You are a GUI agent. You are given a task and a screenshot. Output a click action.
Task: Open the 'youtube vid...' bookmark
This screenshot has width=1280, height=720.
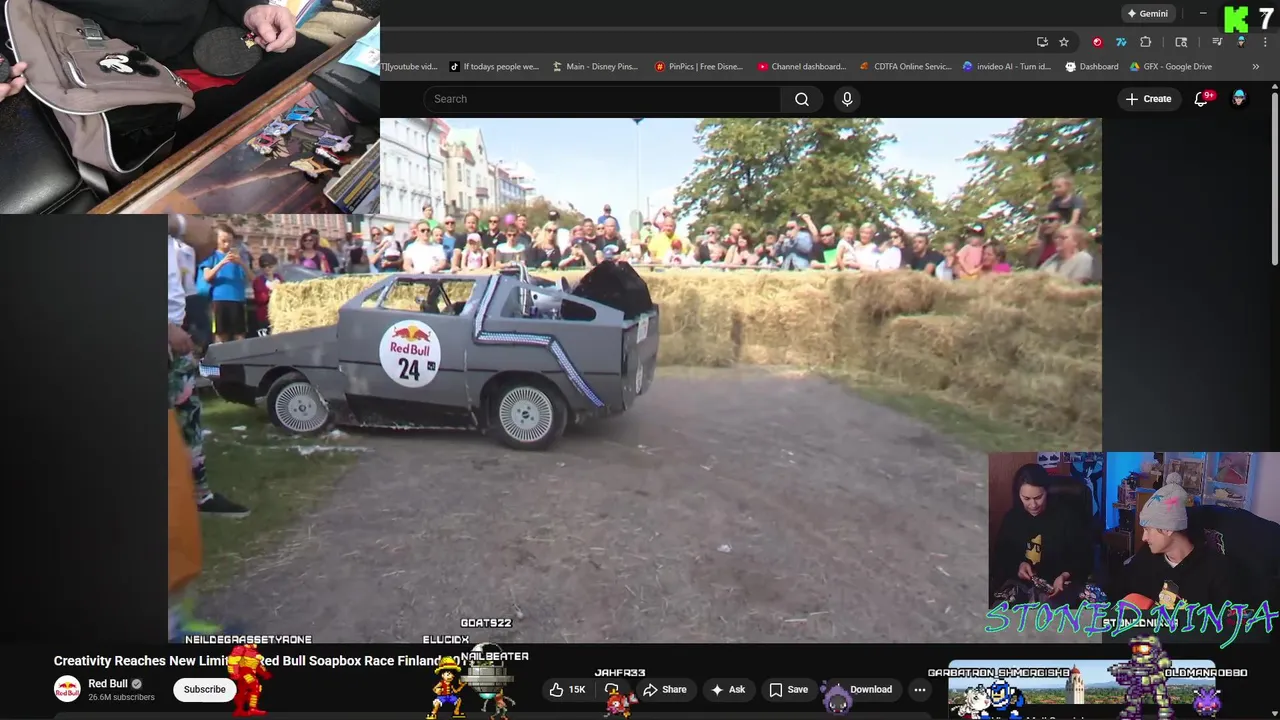pos(410,67)
